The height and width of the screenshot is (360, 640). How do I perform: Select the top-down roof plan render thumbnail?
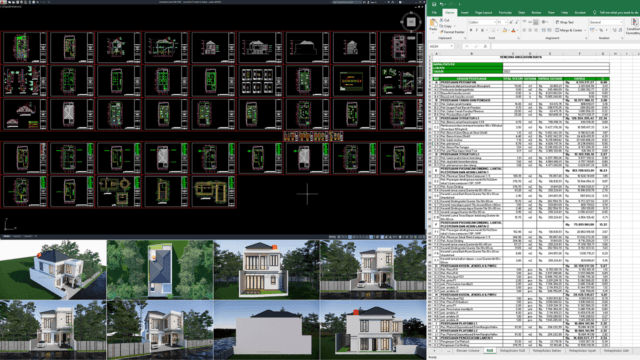[160, 270]
